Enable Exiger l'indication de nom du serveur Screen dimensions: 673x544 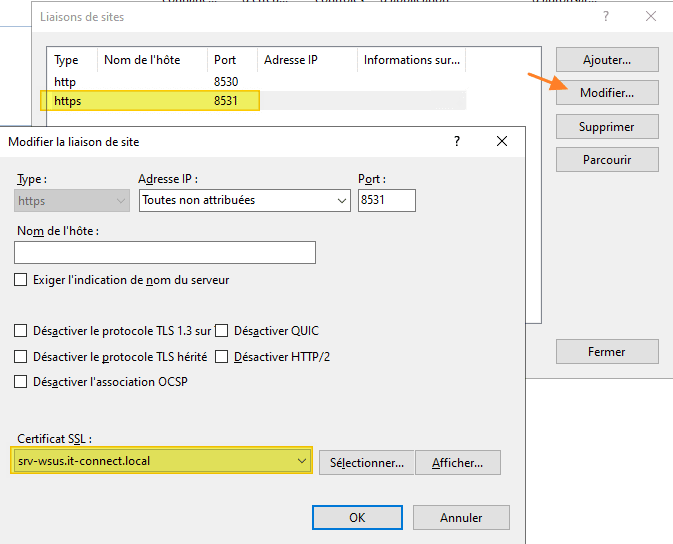pyautogui.click(x=21, y=280)
